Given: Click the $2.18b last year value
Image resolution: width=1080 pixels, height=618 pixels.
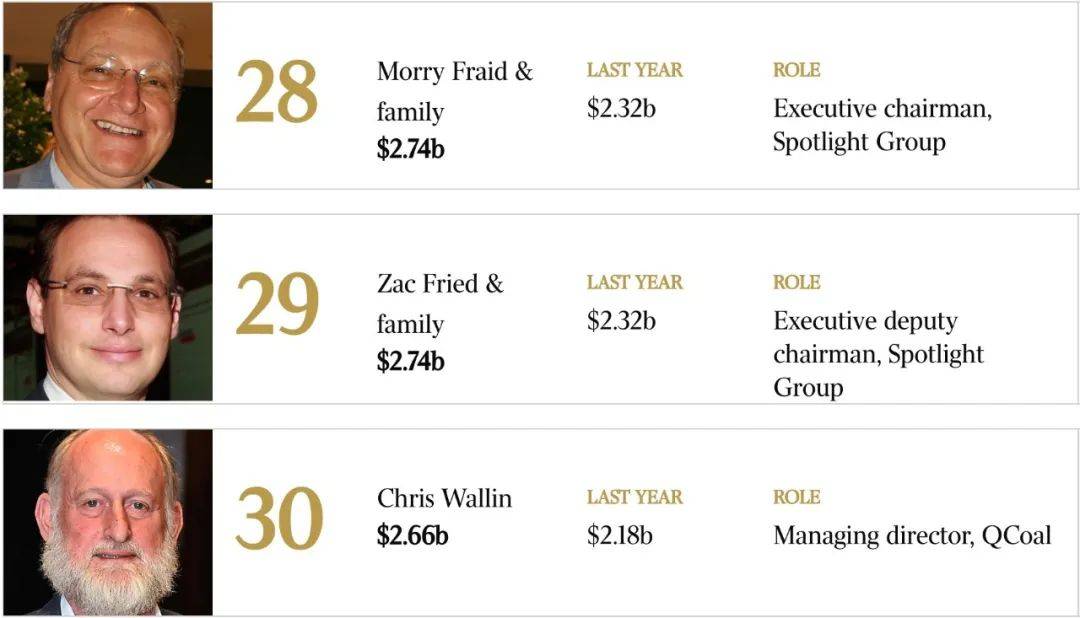Looking at the screenshot, I should point(619,535).
